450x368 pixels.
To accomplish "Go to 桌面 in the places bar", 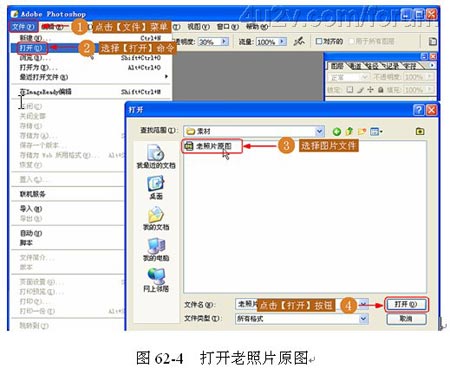I will 156,188.
